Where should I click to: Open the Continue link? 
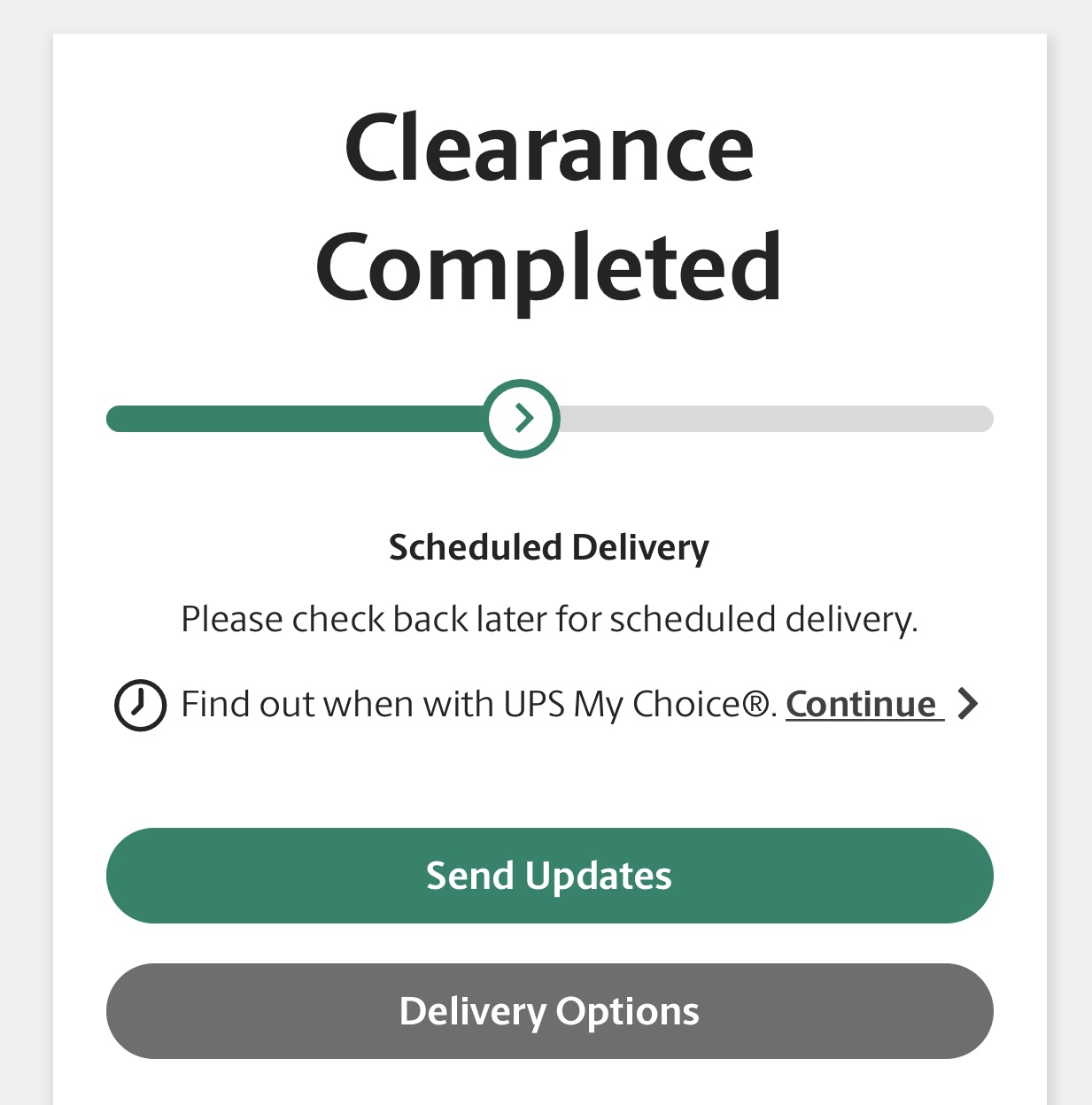click(861, 705)
